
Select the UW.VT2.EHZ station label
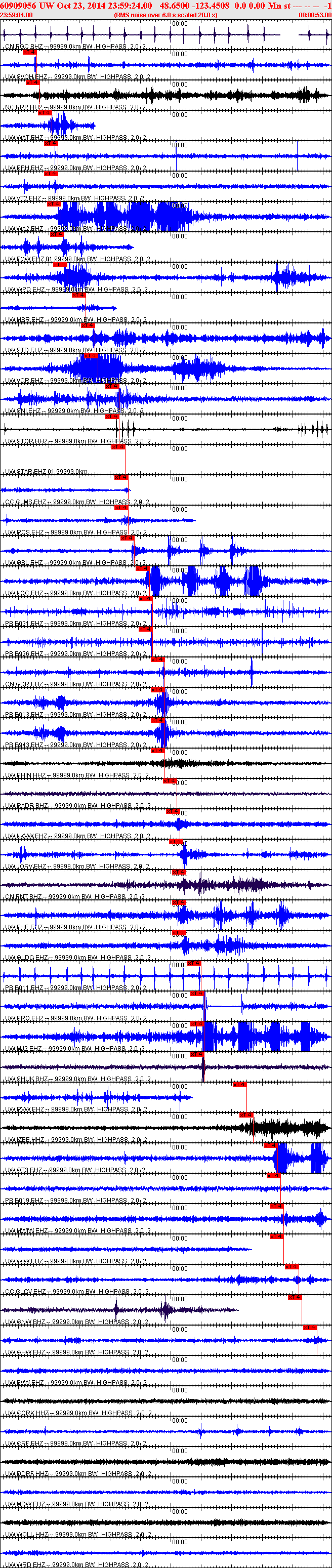(74, 198)
